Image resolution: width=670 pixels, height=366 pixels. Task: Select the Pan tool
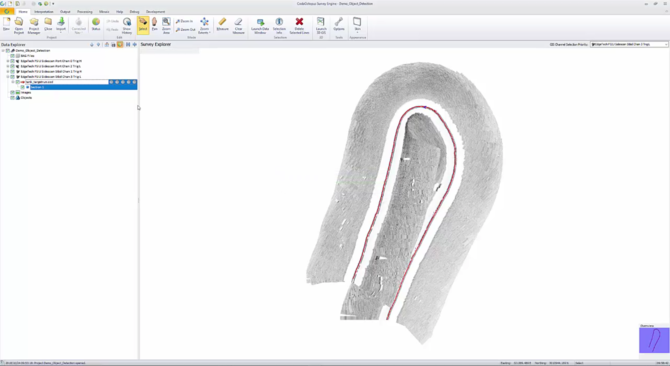155,25
